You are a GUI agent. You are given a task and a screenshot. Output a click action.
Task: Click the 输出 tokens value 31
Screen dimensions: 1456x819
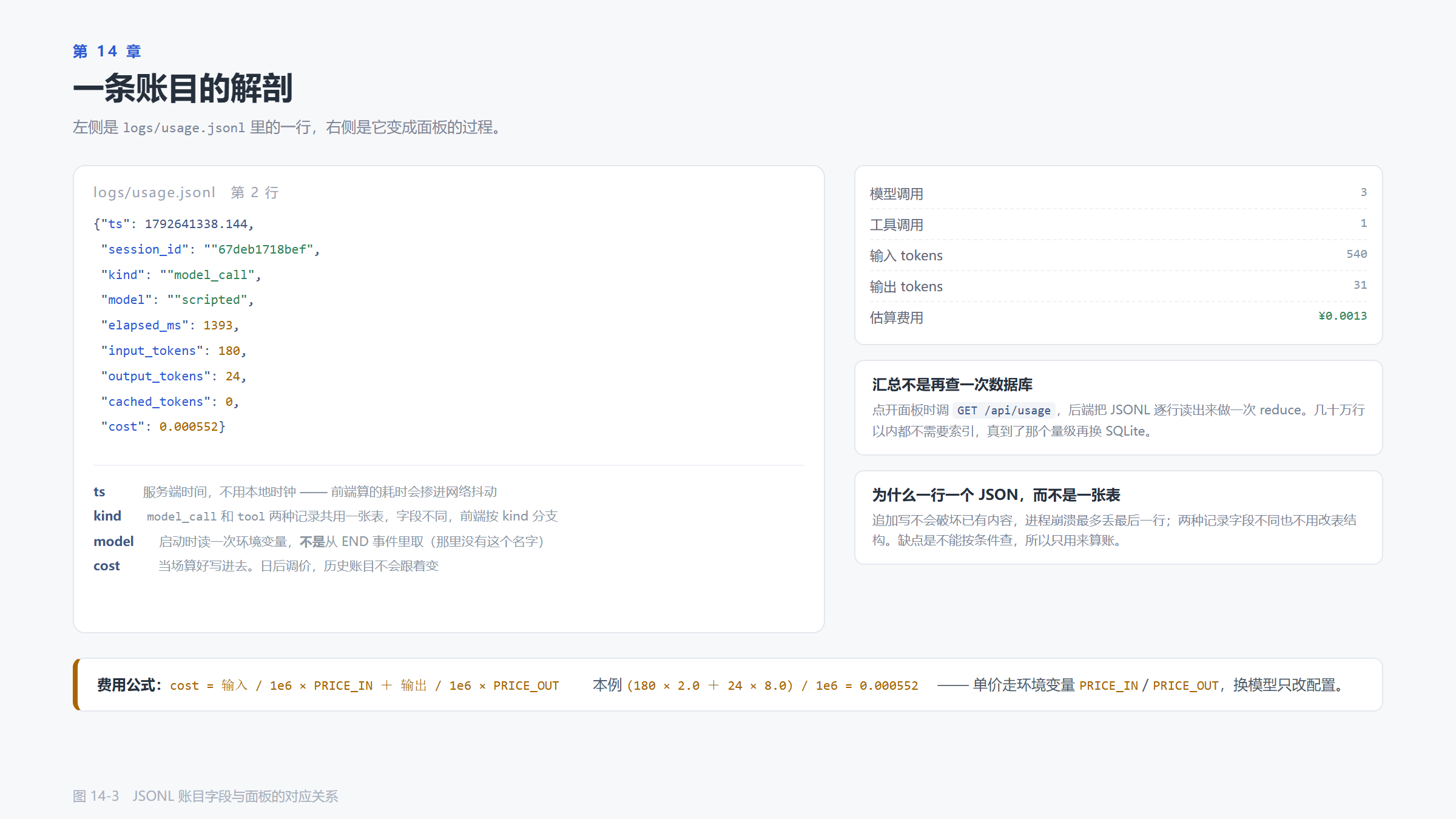pos(1360,285)
